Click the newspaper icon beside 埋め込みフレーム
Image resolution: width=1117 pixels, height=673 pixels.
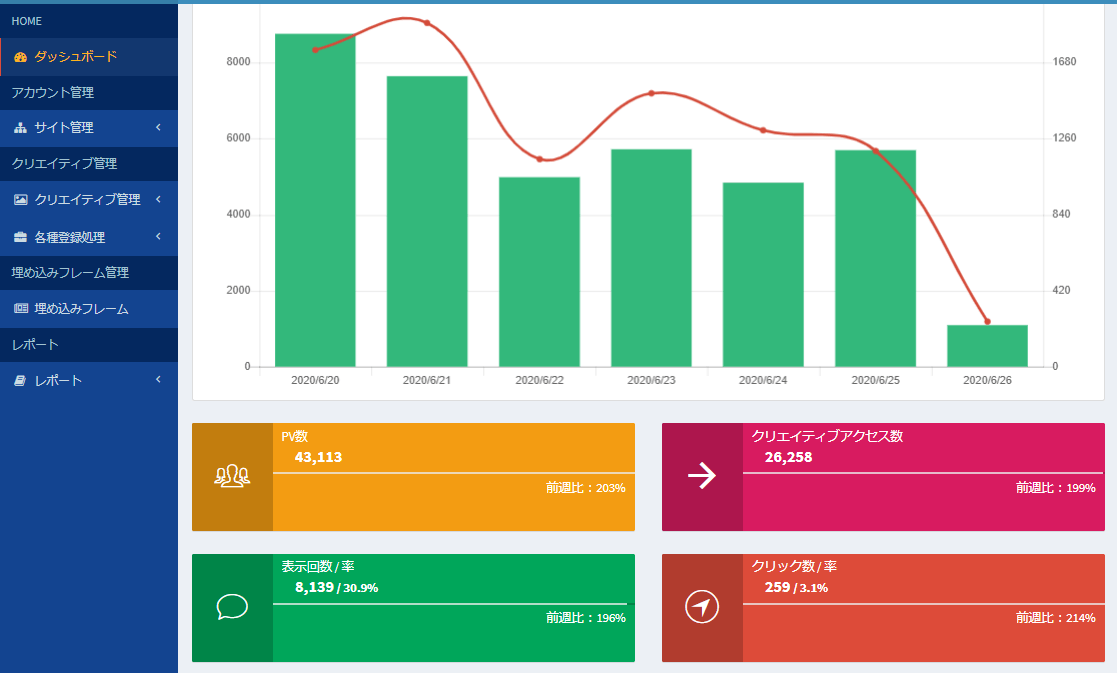[x=21, y=308]
